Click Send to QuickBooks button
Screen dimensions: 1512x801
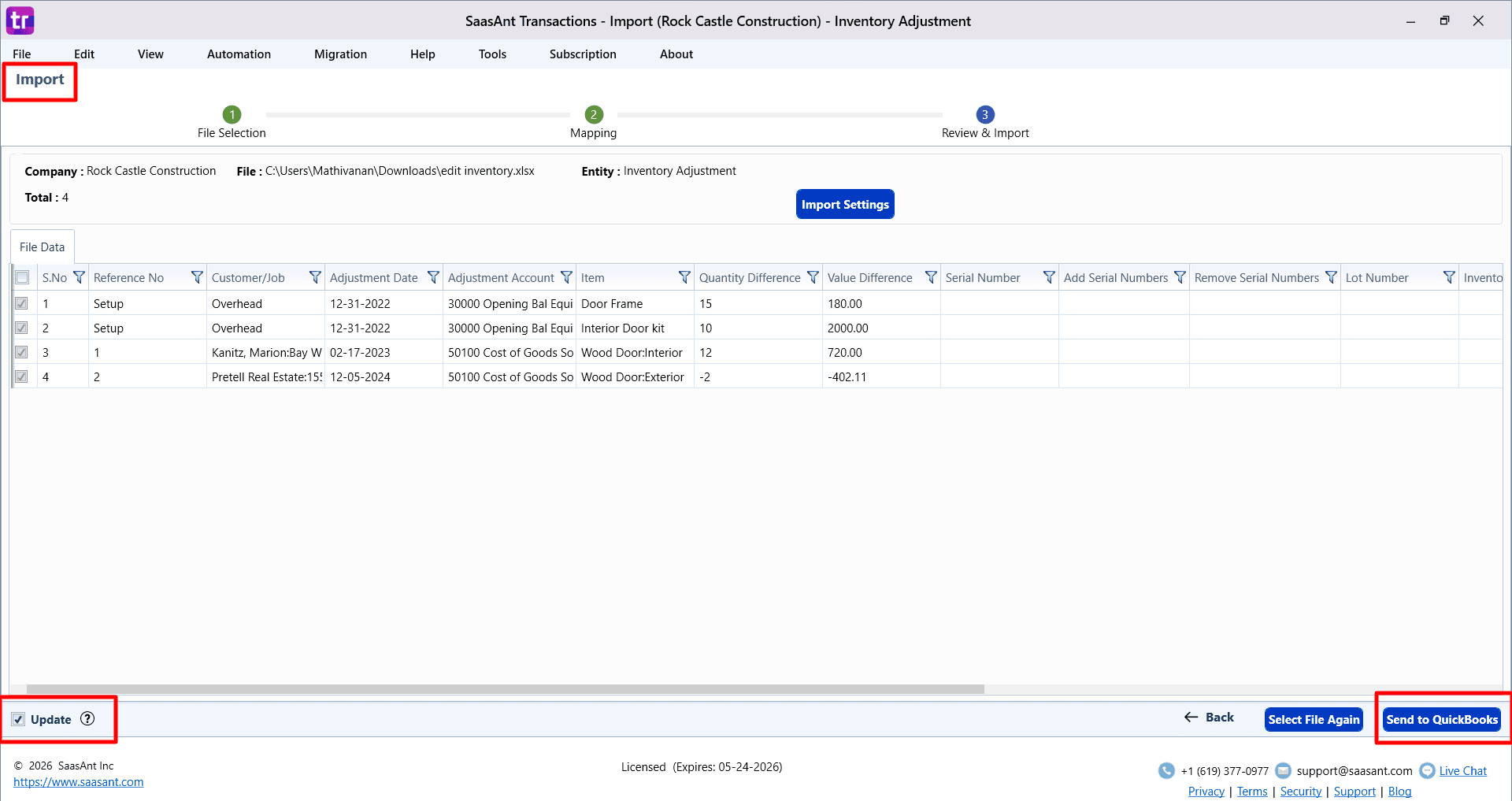click(1442, 719)
